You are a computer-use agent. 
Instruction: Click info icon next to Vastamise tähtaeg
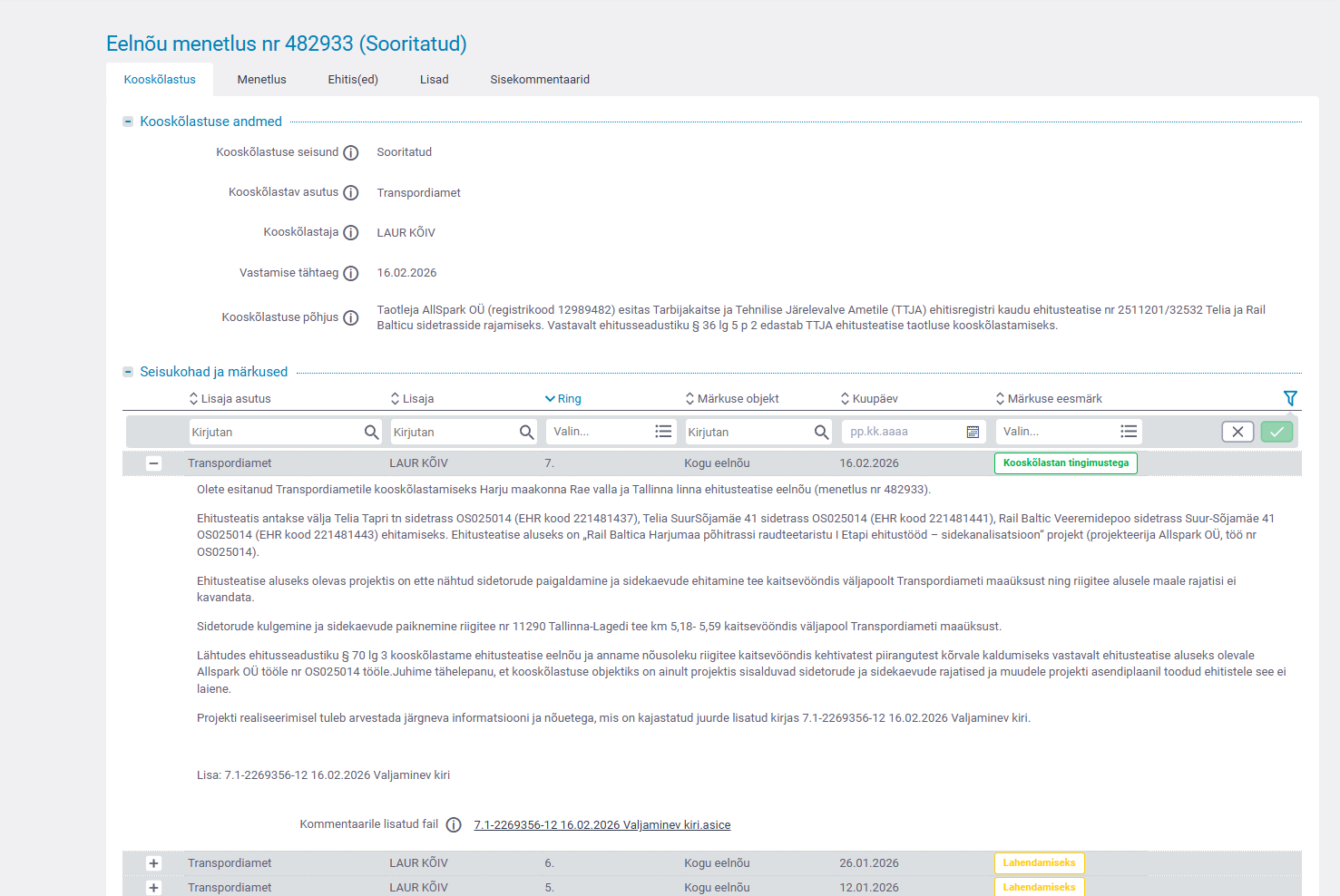click(x=351, y=274)
